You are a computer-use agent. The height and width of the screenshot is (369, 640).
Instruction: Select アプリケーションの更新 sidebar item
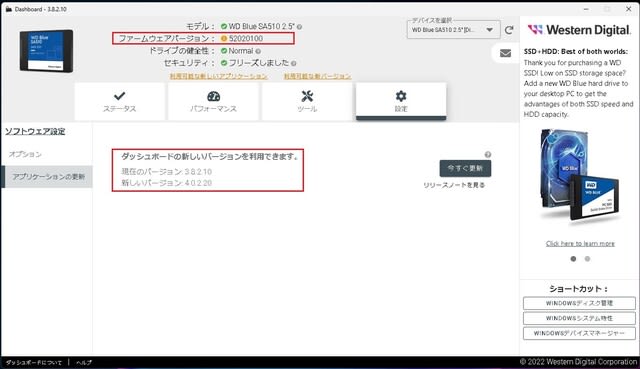pos(47,177)
